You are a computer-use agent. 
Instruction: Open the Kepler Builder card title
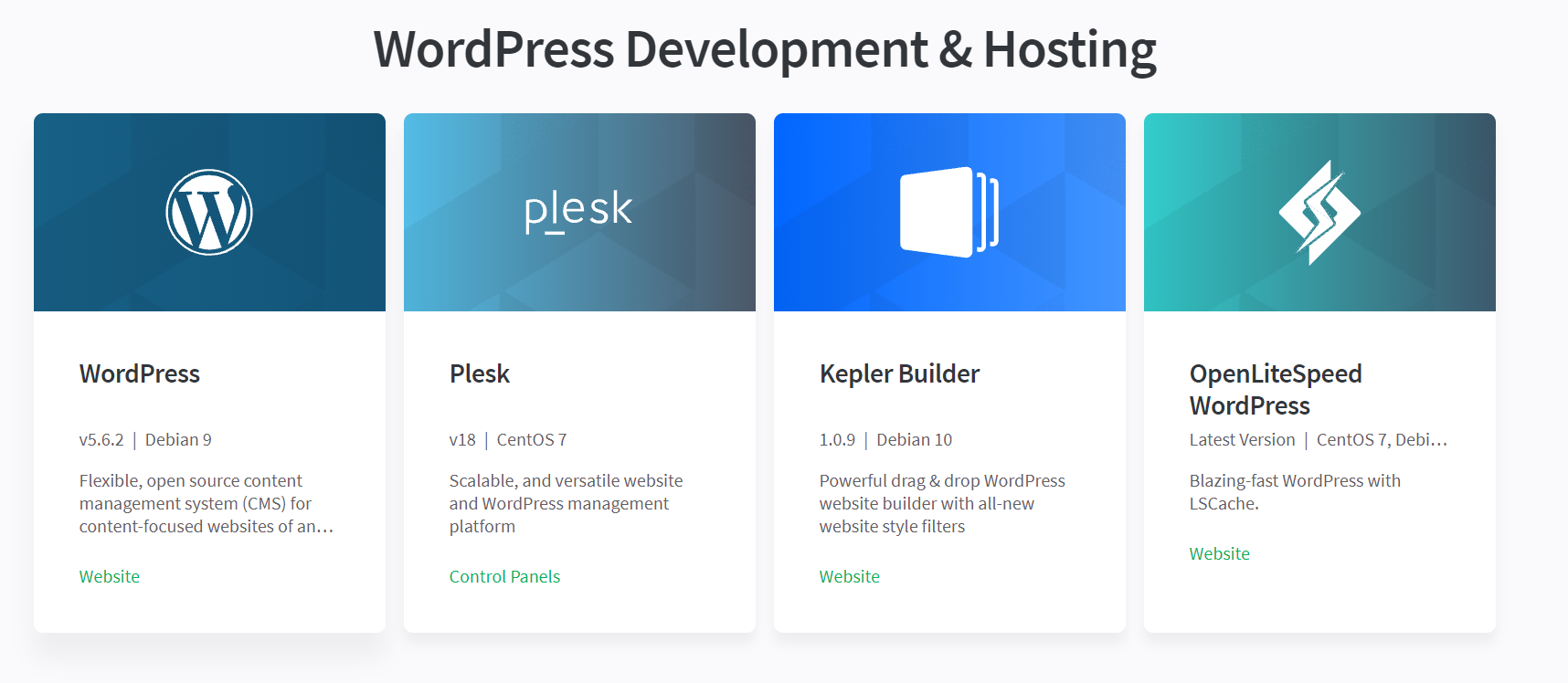pos(899,373)
